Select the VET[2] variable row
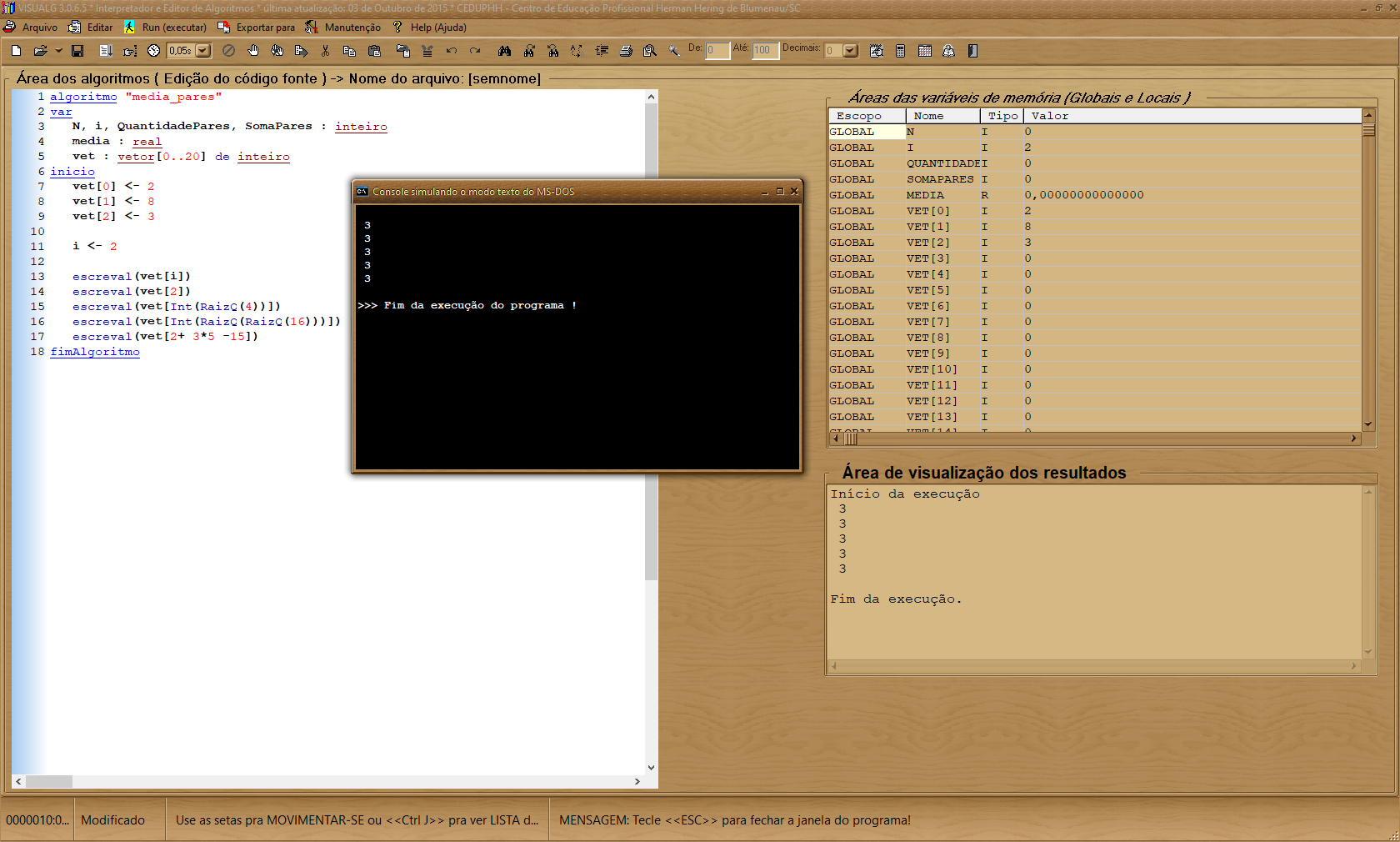Viewport: 1400px width, 842px height. pyautogui.click(x=1094, y=243)
